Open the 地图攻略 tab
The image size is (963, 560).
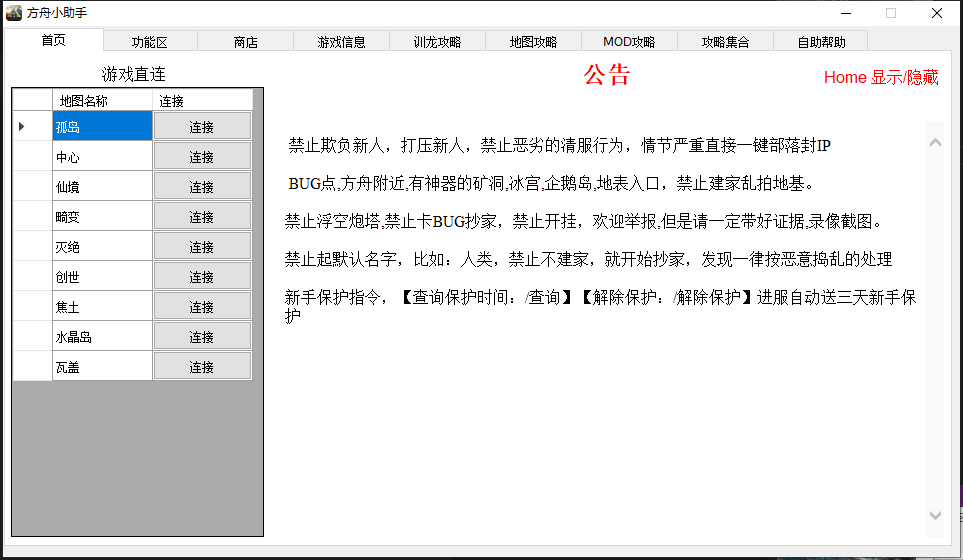533,42
